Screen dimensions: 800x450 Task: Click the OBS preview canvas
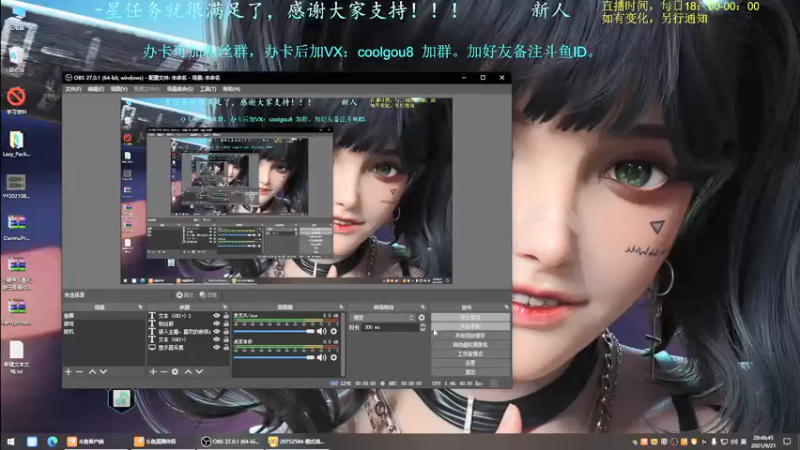point(286,191)
